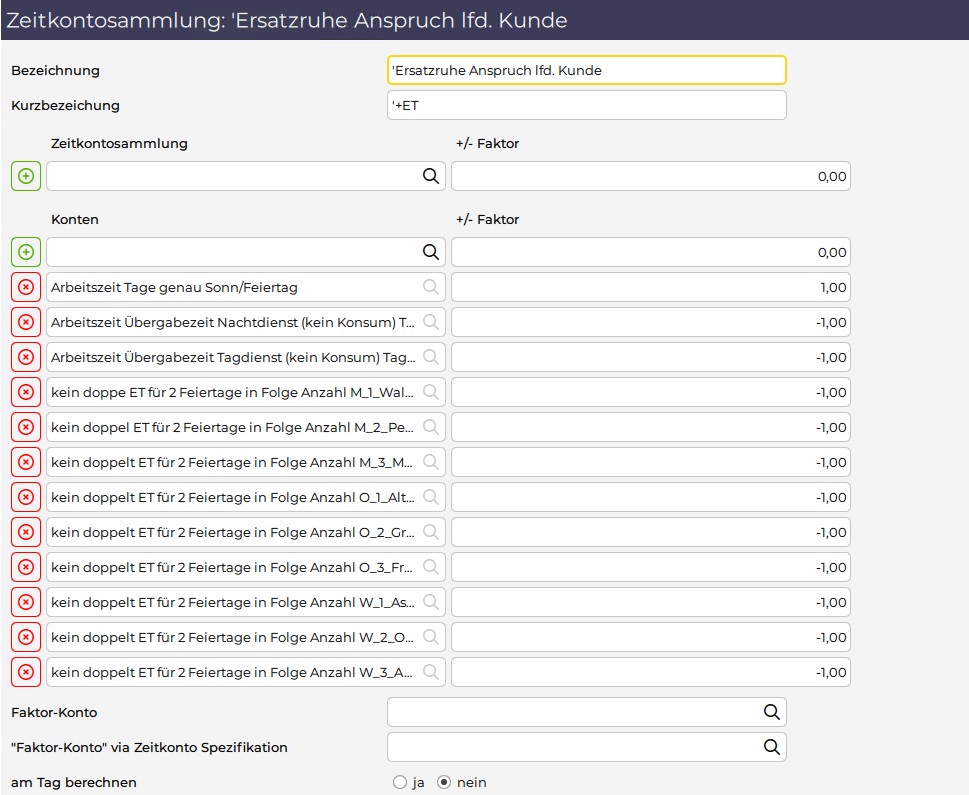Click the Zeitkontosammlung +/- Faktor field
Screen dimensions: 969x795
[651, 176]
